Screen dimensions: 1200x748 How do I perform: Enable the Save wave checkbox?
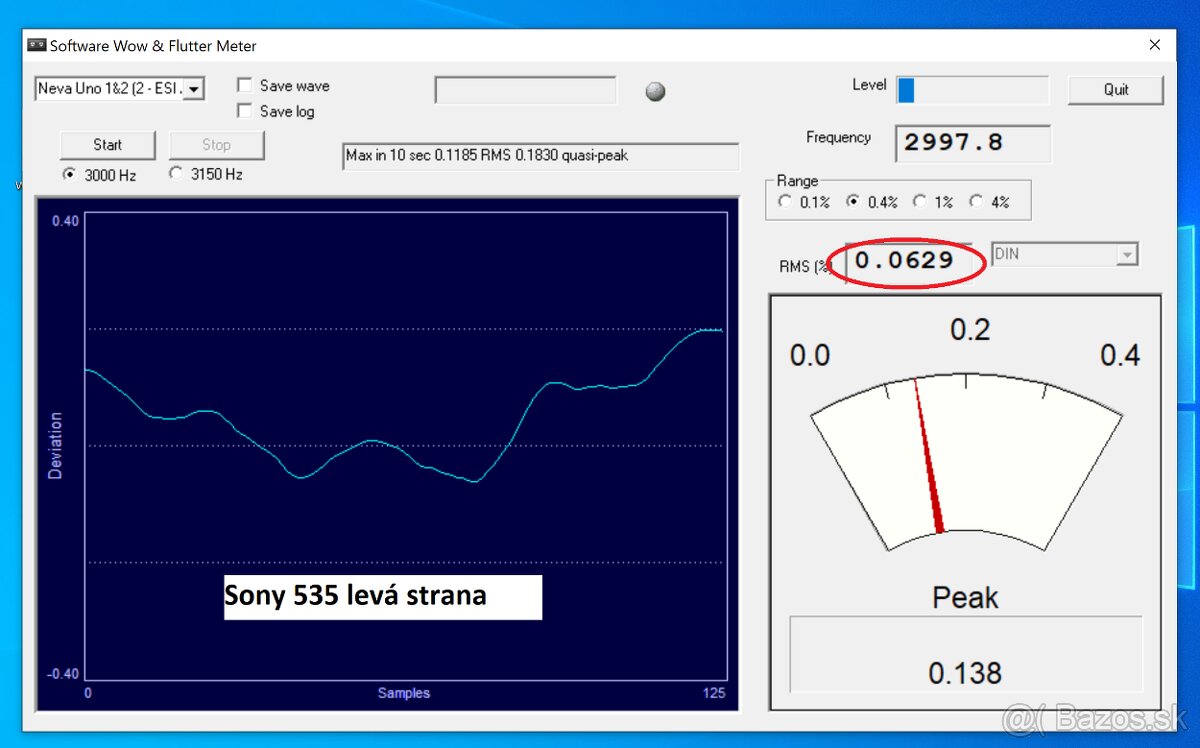245,85
